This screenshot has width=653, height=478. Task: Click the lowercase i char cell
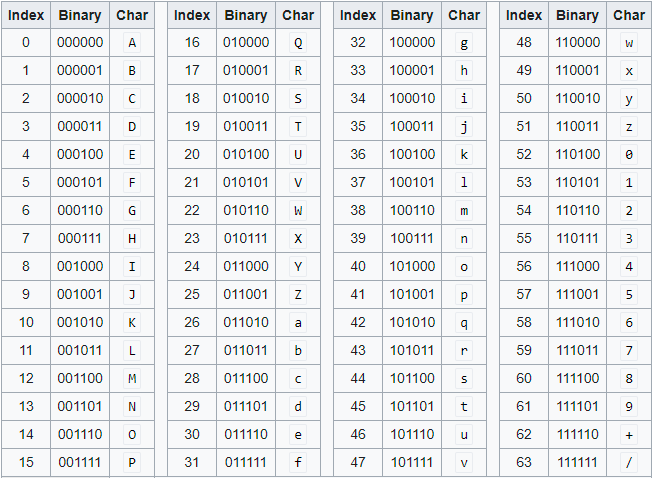(464, 98)
